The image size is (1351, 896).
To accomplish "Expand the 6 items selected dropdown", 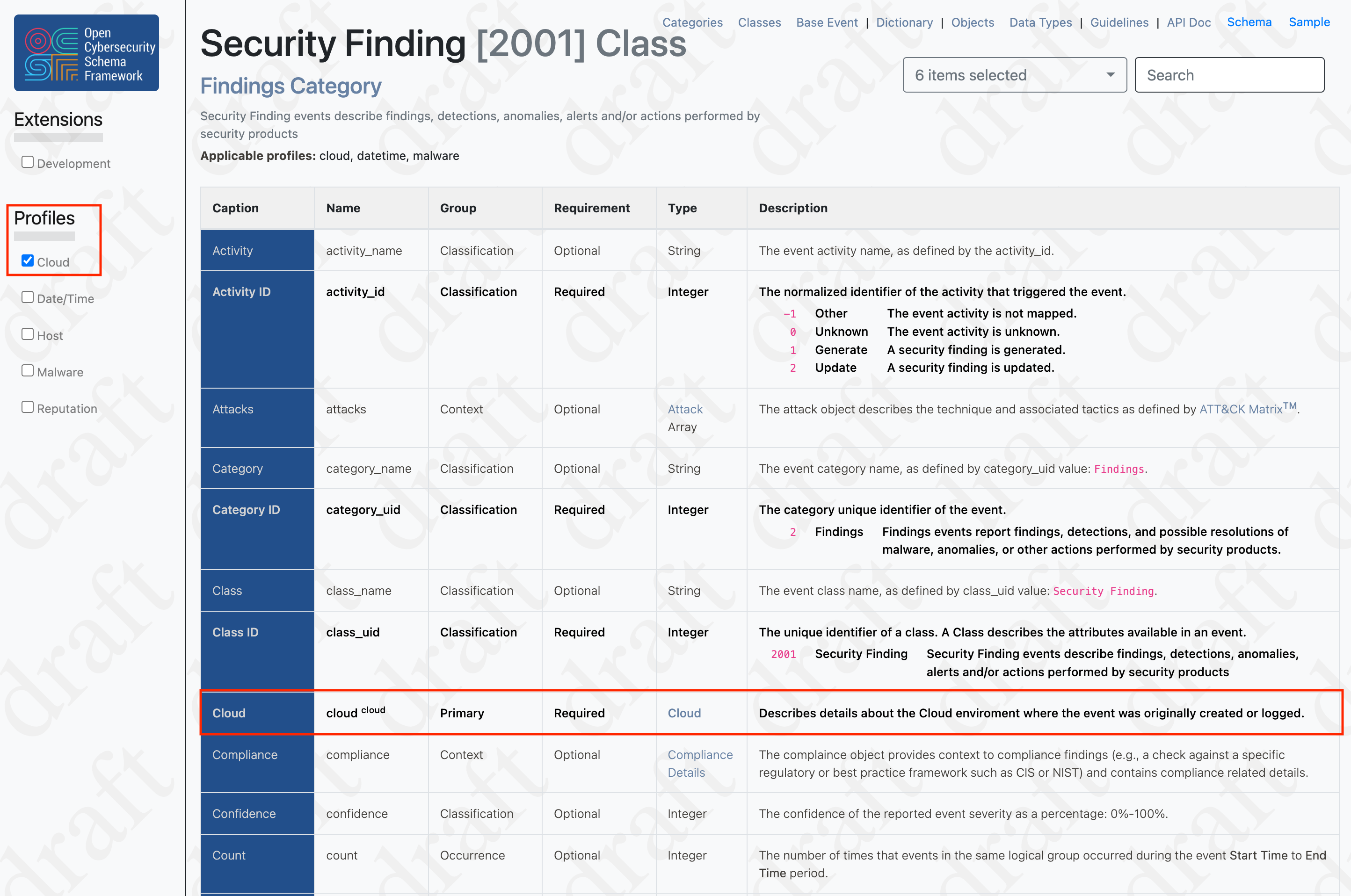I will point(1014,74).
